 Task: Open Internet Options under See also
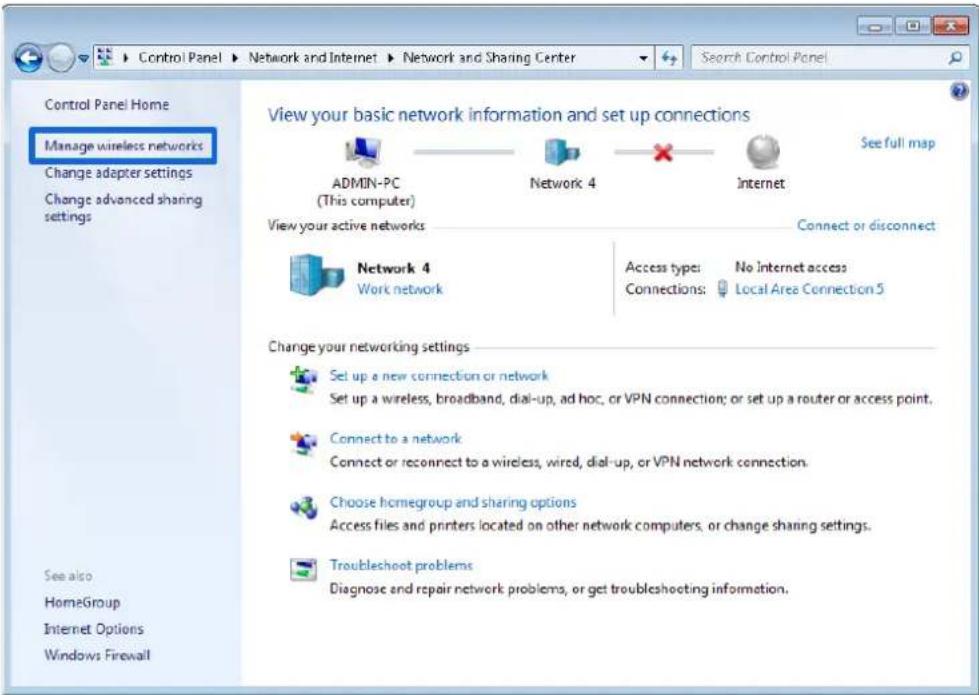[x=94, y=629]
